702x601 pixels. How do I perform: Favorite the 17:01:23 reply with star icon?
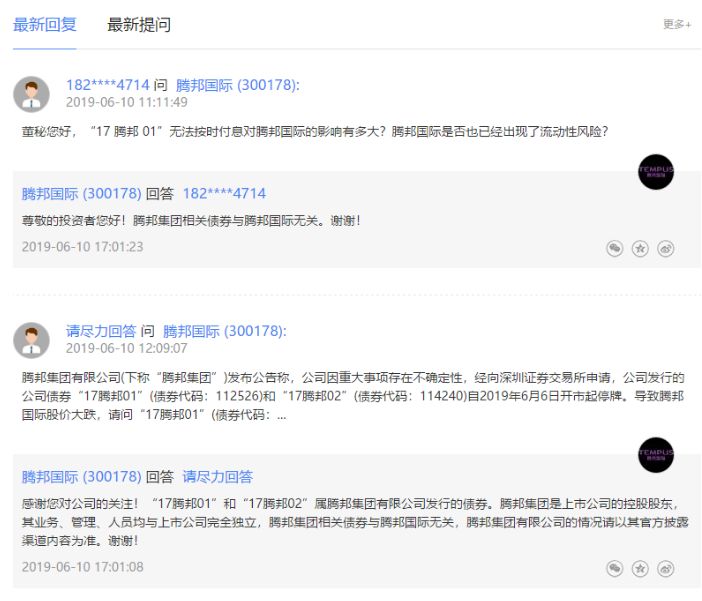click(640, 248)
